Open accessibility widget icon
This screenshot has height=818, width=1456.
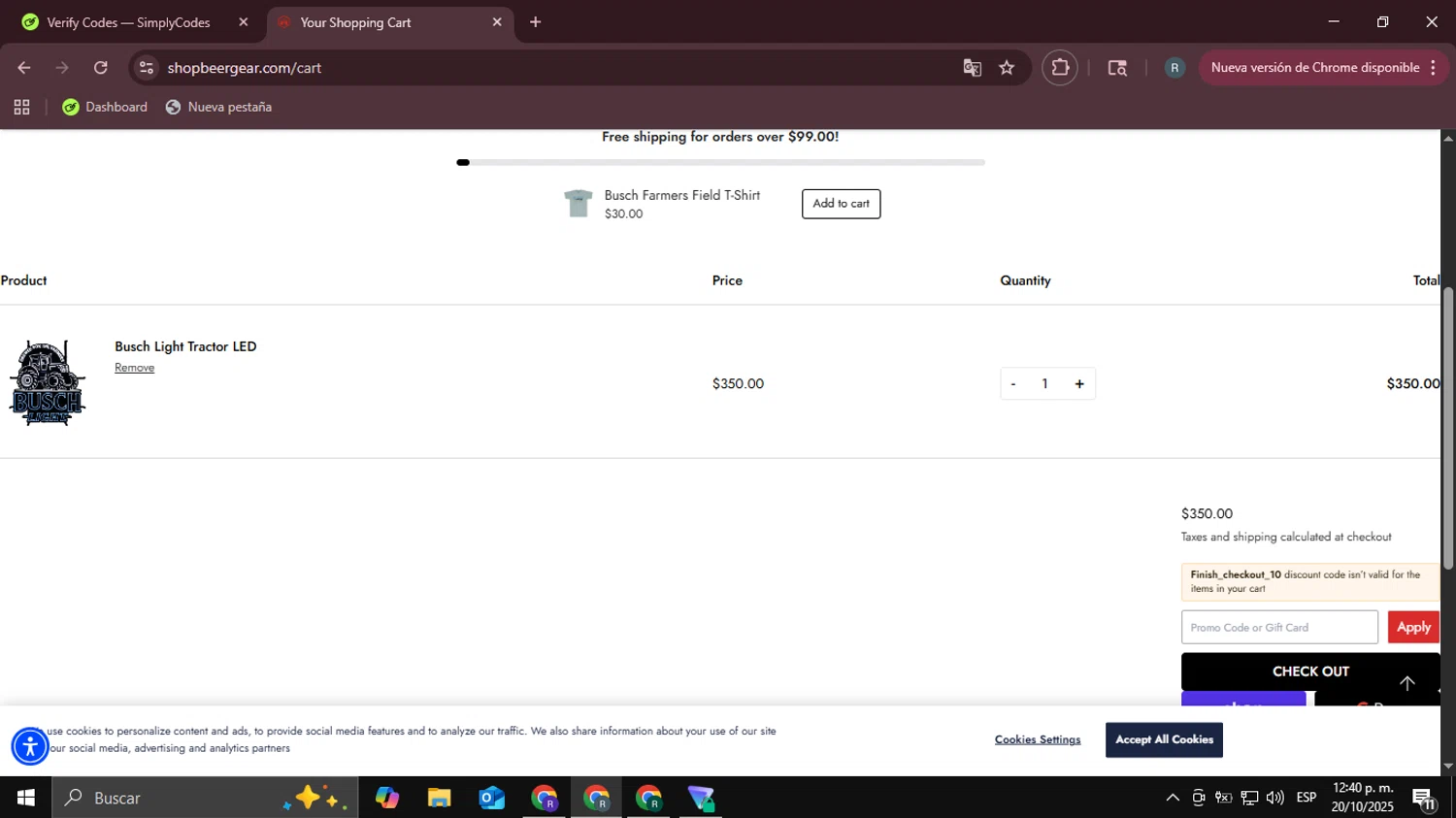30,746
